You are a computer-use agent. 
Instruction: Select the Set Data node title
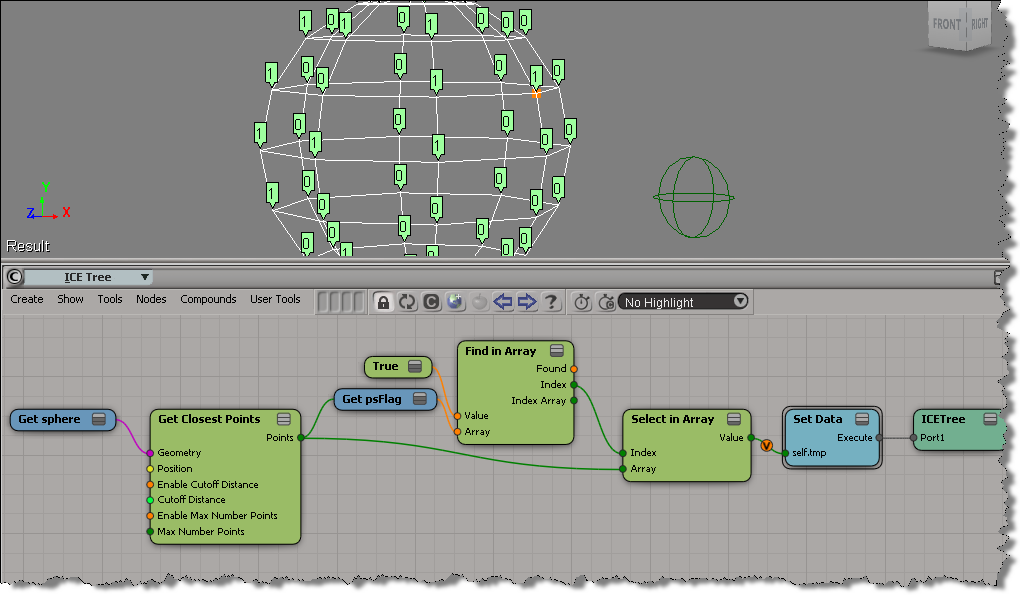[x=817, y=419]
